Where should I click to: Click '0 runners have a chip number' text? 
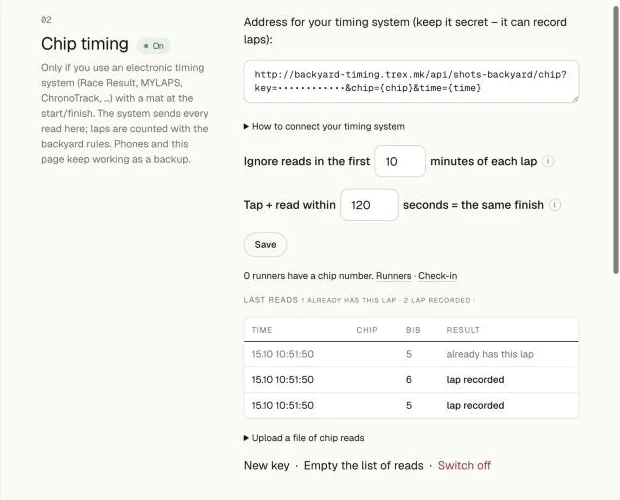coord(308,276)
